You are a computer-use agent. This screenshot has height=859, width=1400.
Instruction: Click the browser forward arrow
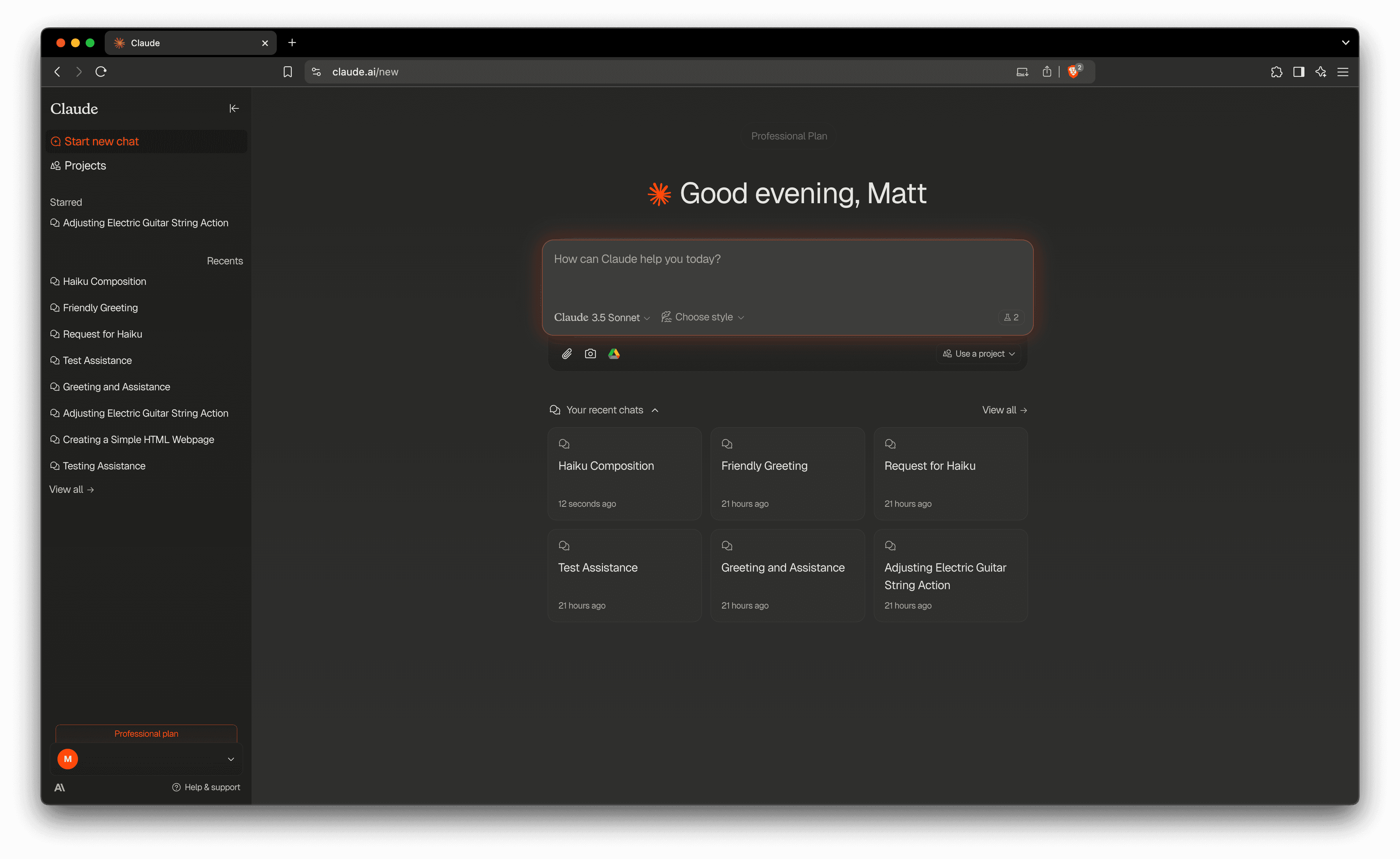pos(79,72)
